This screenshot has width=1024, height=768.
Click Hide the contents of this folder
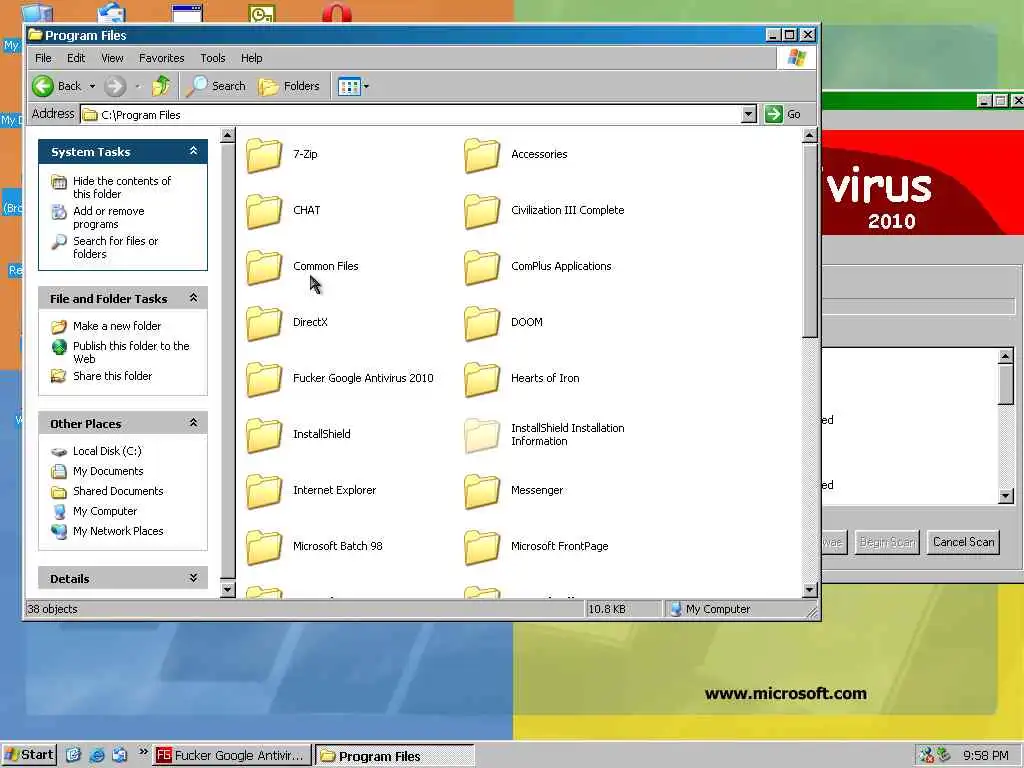(x=121, y=187)
